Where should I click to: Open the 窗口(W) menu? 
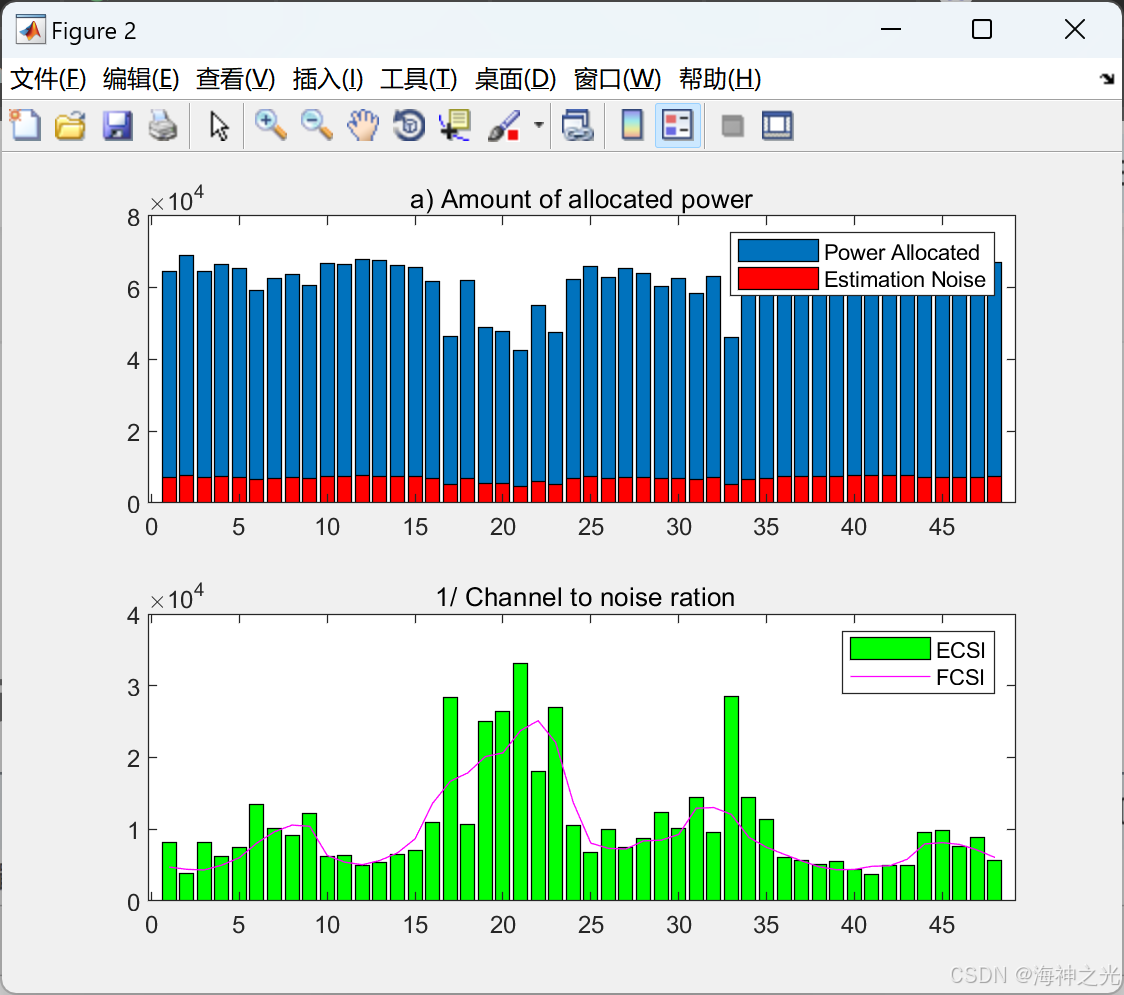pos(617,79)
